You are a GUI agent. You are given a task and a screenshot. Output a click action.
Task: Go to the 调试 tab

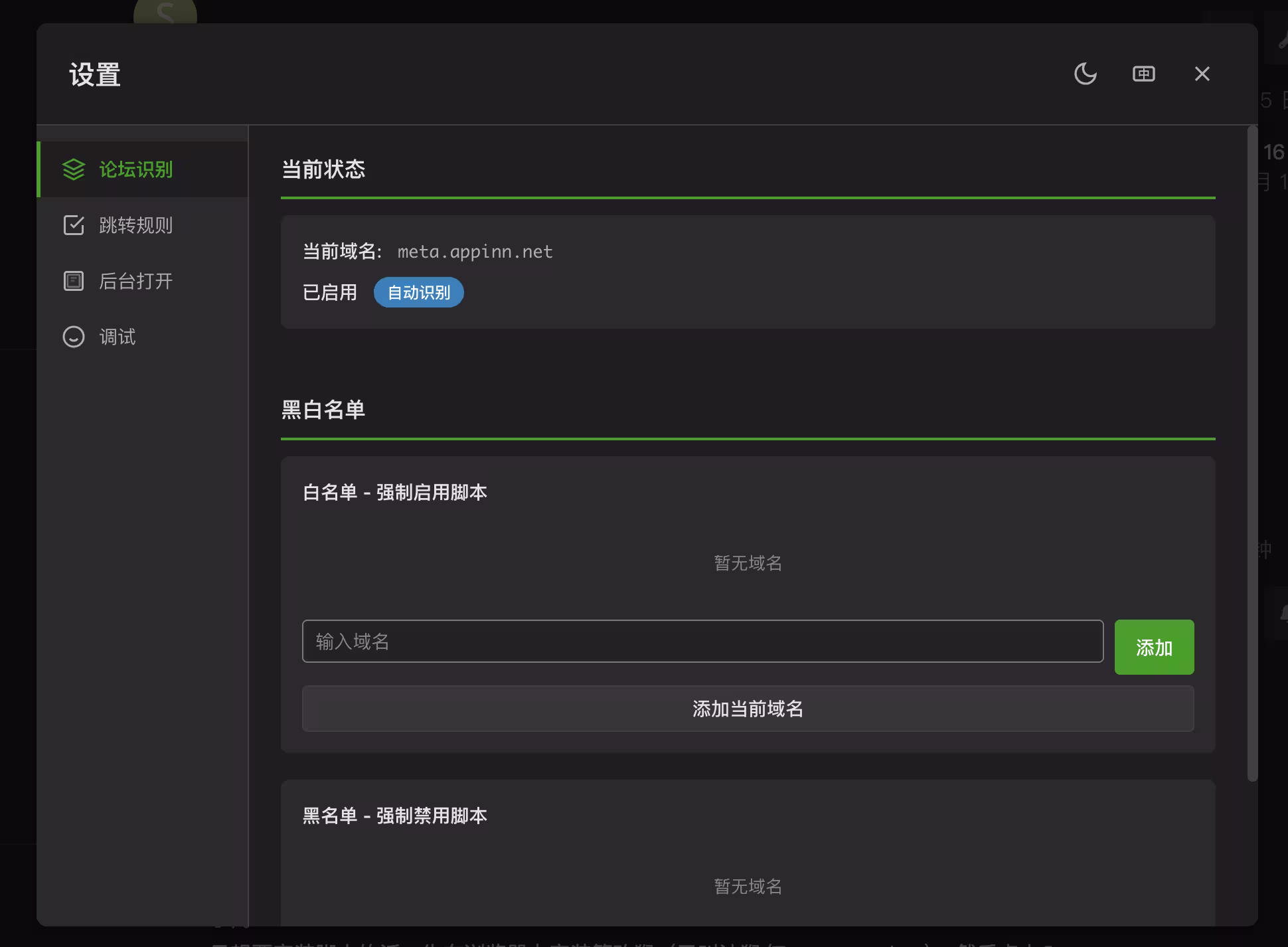118,337
